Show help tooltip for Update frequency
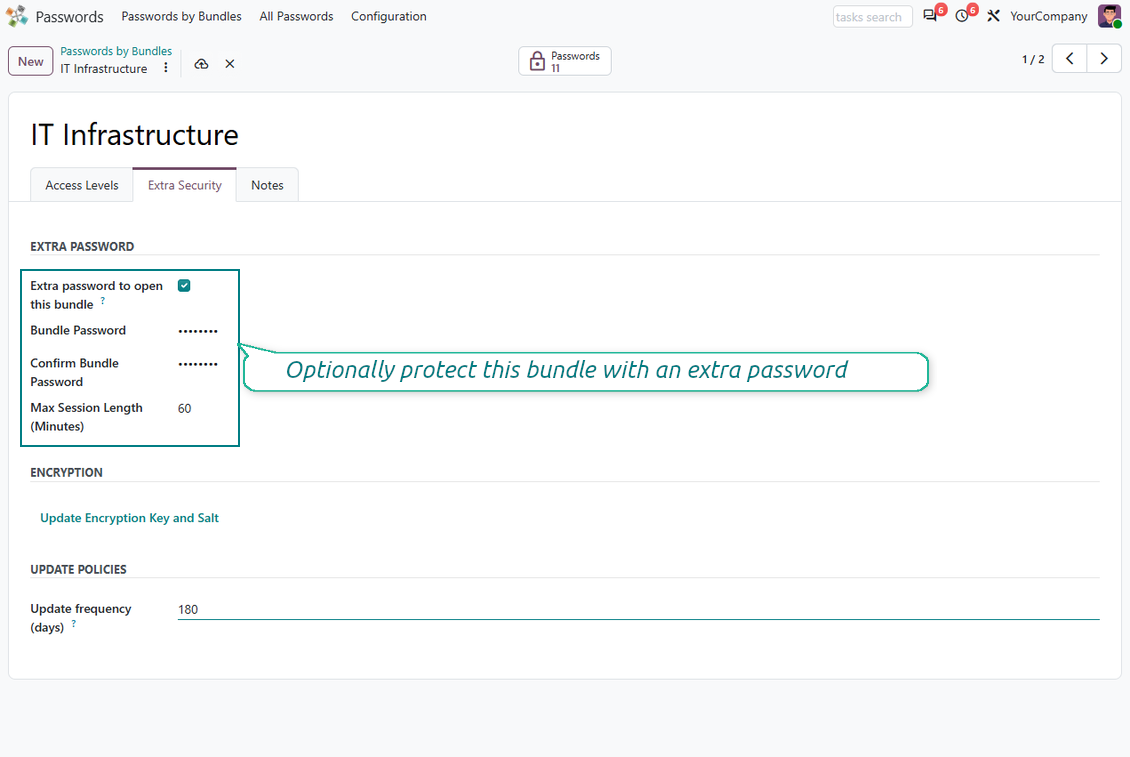Screen dimensions: 1130x757 pos(74,624)
